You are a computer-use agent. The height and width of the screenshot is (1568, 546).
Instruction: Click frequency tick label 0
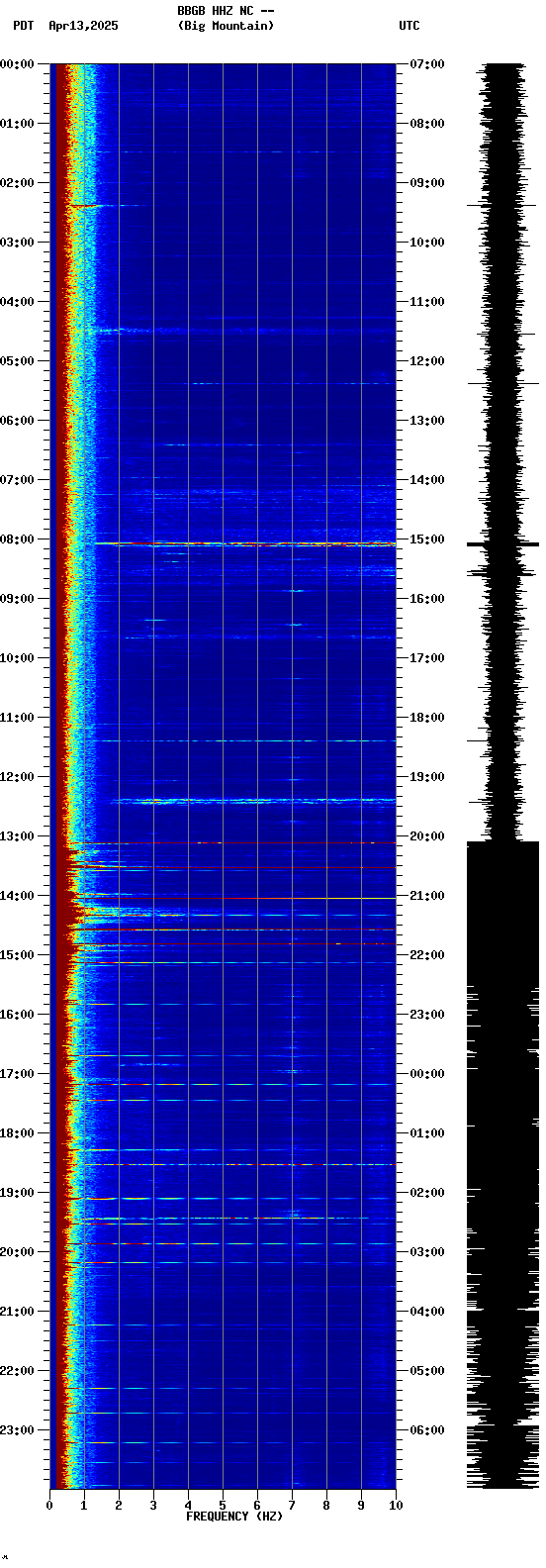49,1506
